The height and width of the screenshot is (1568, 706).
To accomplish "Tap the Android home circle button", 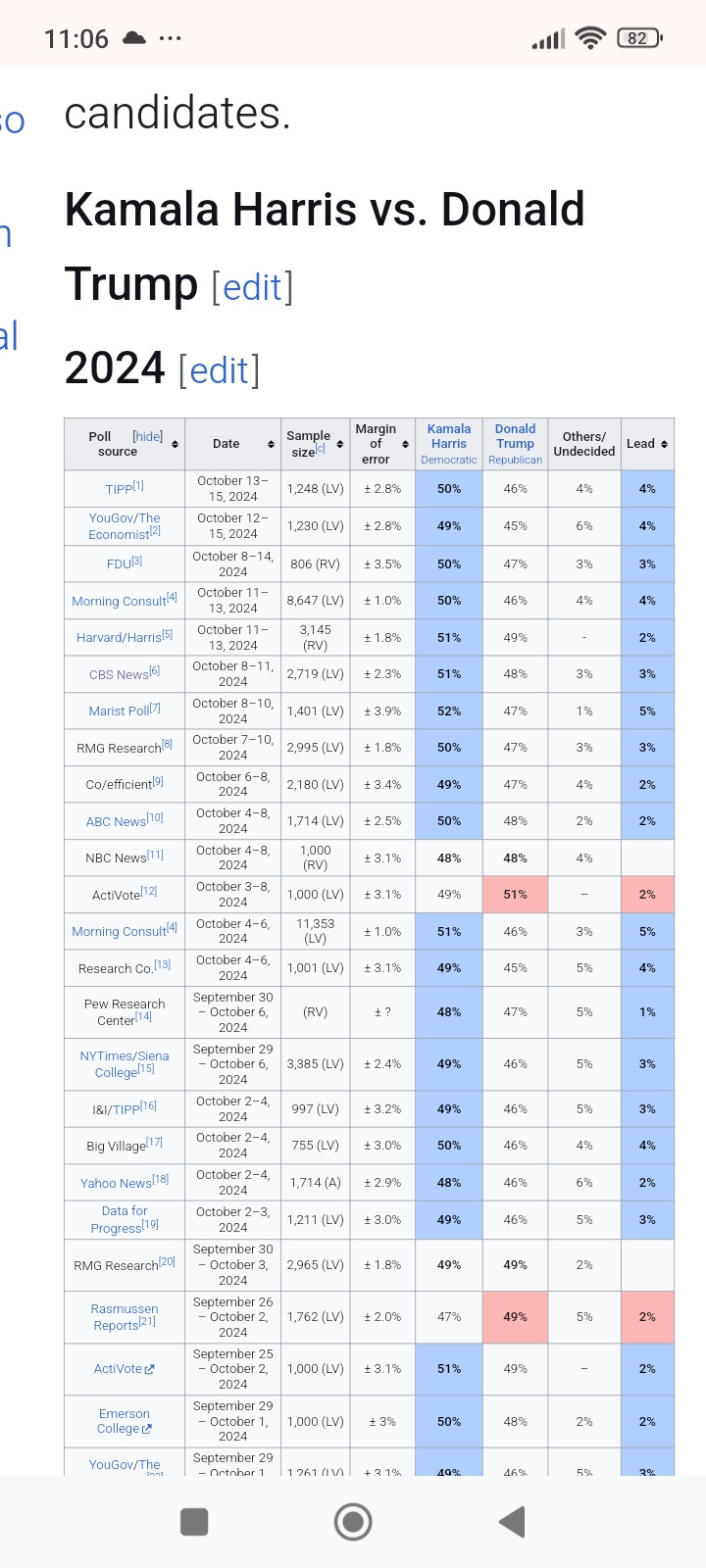I will [x=353, y=1522].
